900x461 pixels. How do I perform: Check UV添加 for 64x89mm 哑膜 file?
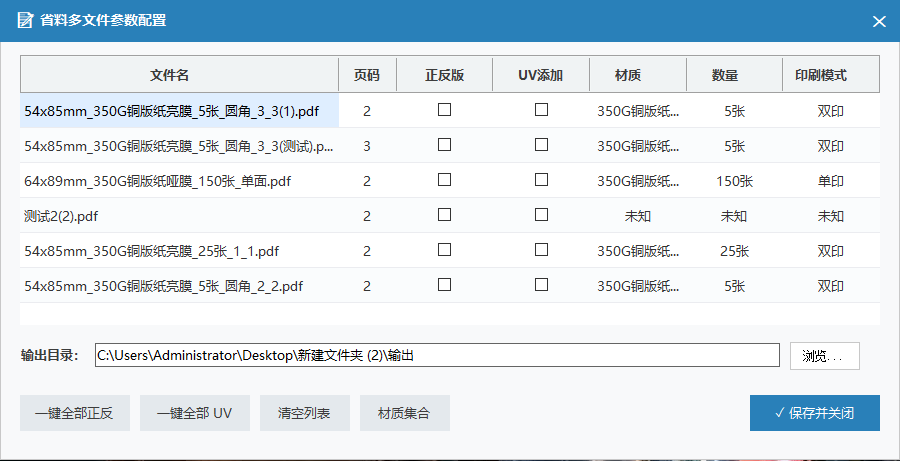[541, 180]
